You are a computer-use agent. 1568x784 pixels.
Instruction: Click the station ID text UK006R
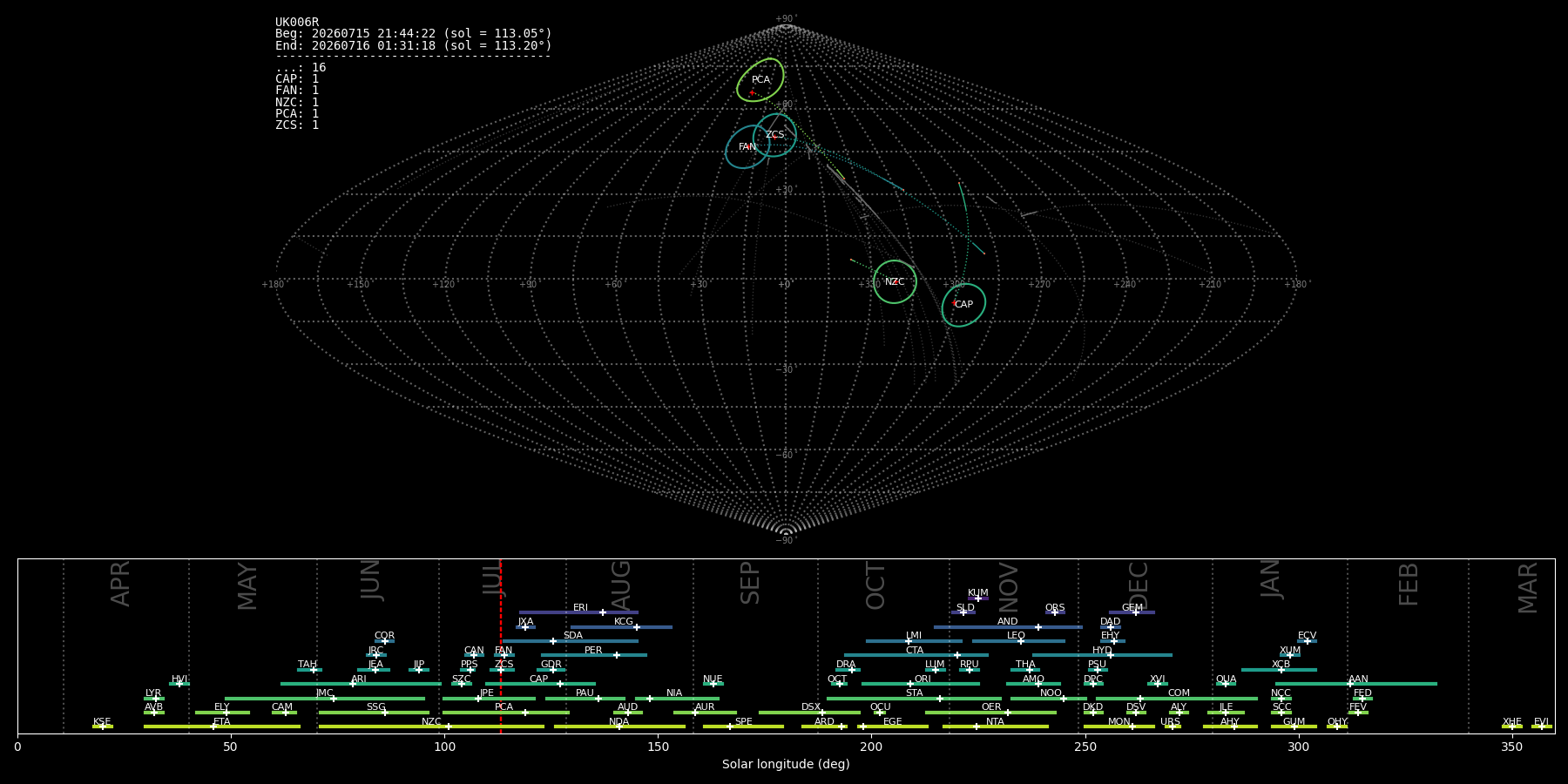pos(297,23)
